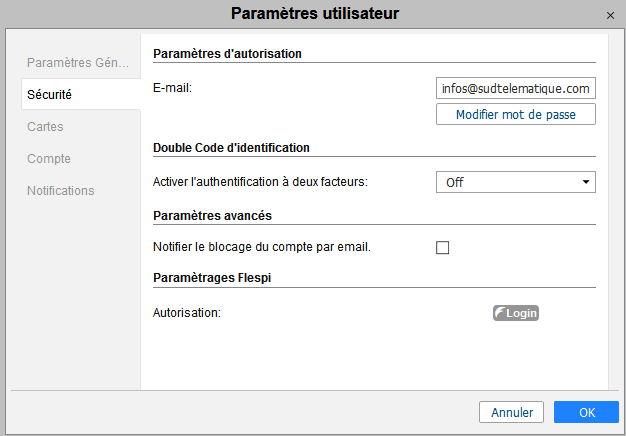Go to the Compte tab
Screen dimensions: 626x436
pyautogui.click(x=49, y=158)
